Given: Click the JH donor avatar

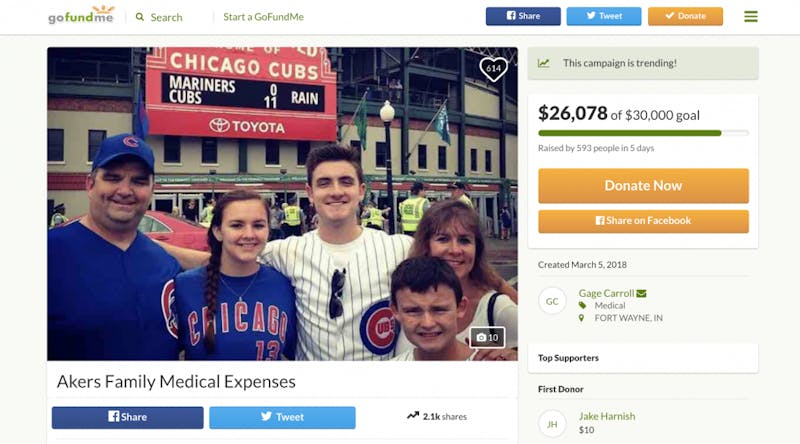Looking at the screenshot, I should [x=552, y=424].
